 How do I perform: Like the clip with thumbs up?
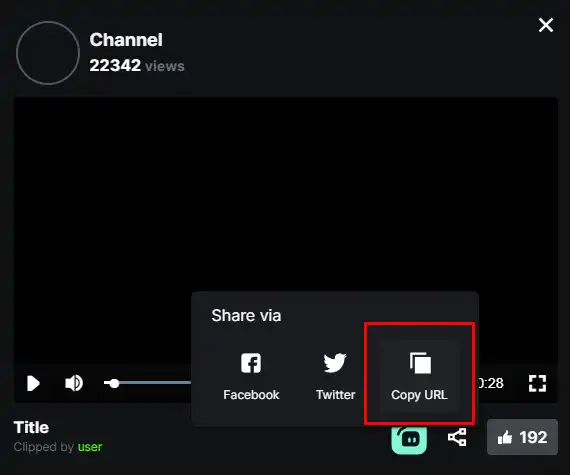click(522, 437)
